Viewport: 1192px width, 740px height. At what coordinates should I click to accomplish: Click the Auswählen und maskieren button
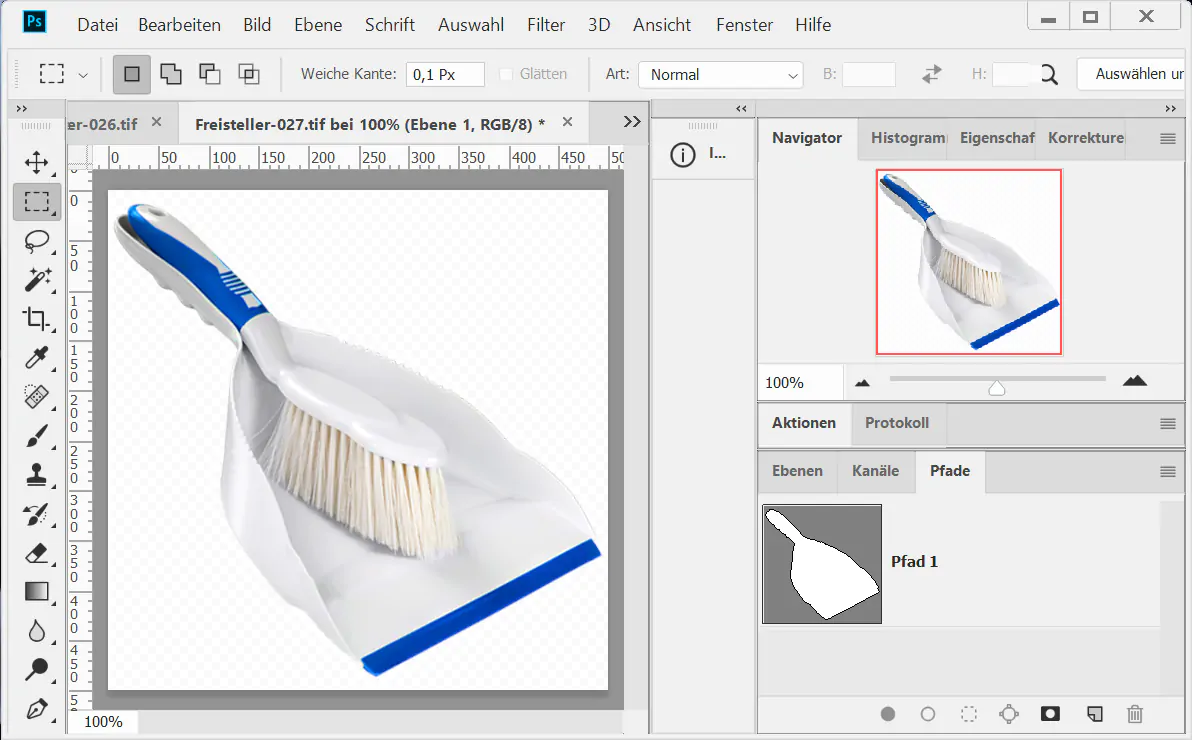(1134, 74)
